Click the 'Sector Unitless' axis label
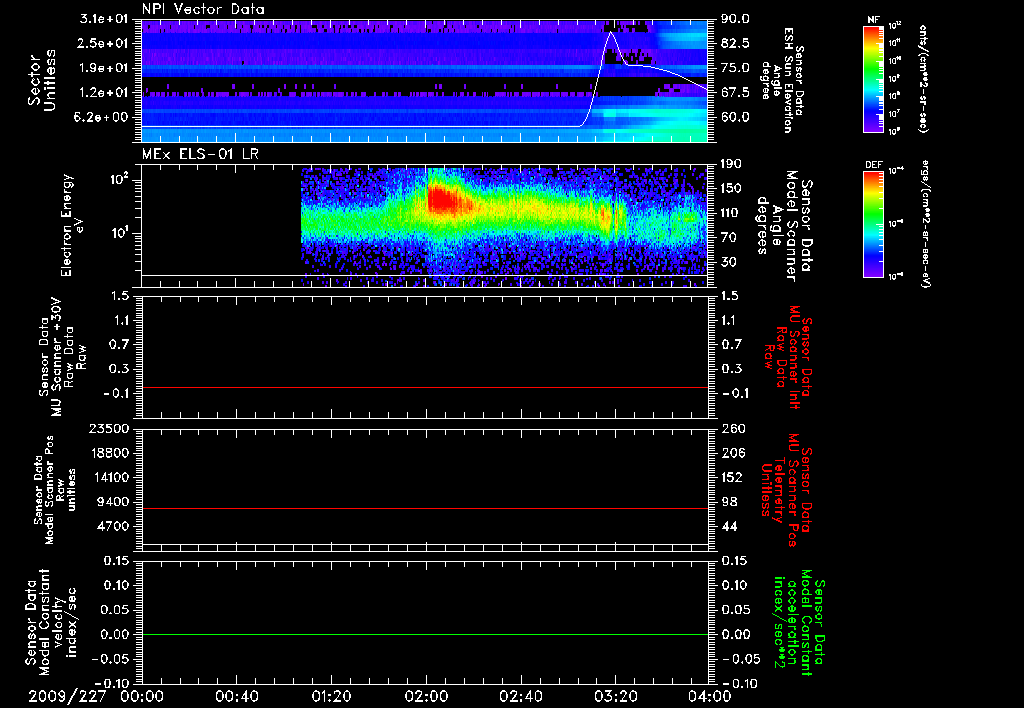 click(41, 80)
